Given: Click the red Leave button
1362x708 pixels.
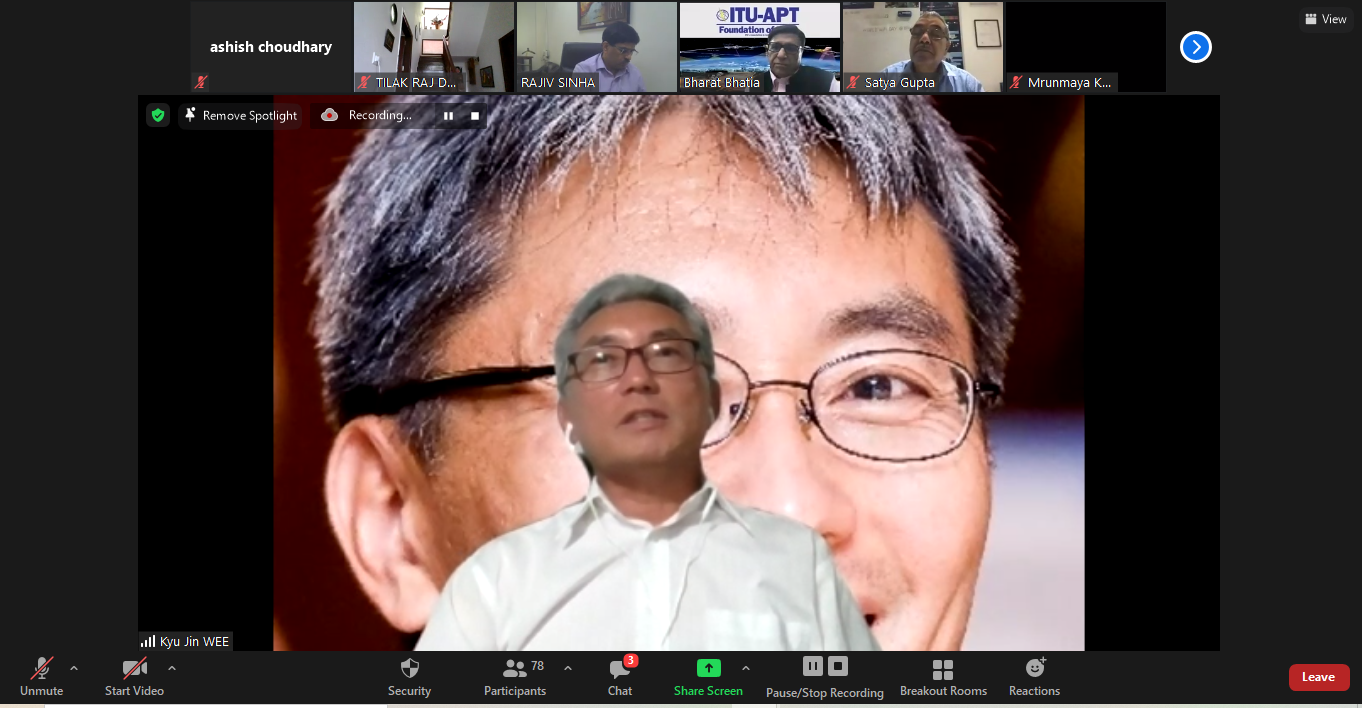Looking at the screenshot, I should (x=1318, y=677).
